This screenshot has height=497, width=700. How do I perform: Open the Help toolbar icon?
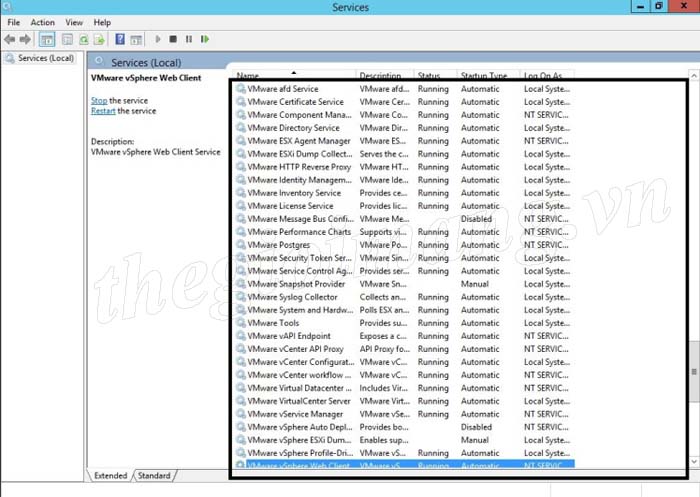click(x=120, y=39)
